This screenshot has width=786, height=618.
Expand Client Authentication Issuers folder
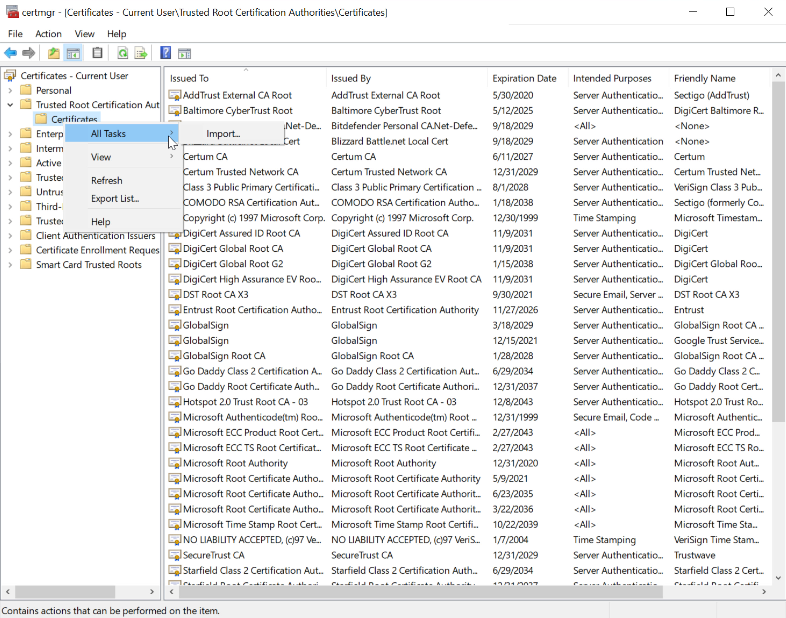[x=10, y=235]
